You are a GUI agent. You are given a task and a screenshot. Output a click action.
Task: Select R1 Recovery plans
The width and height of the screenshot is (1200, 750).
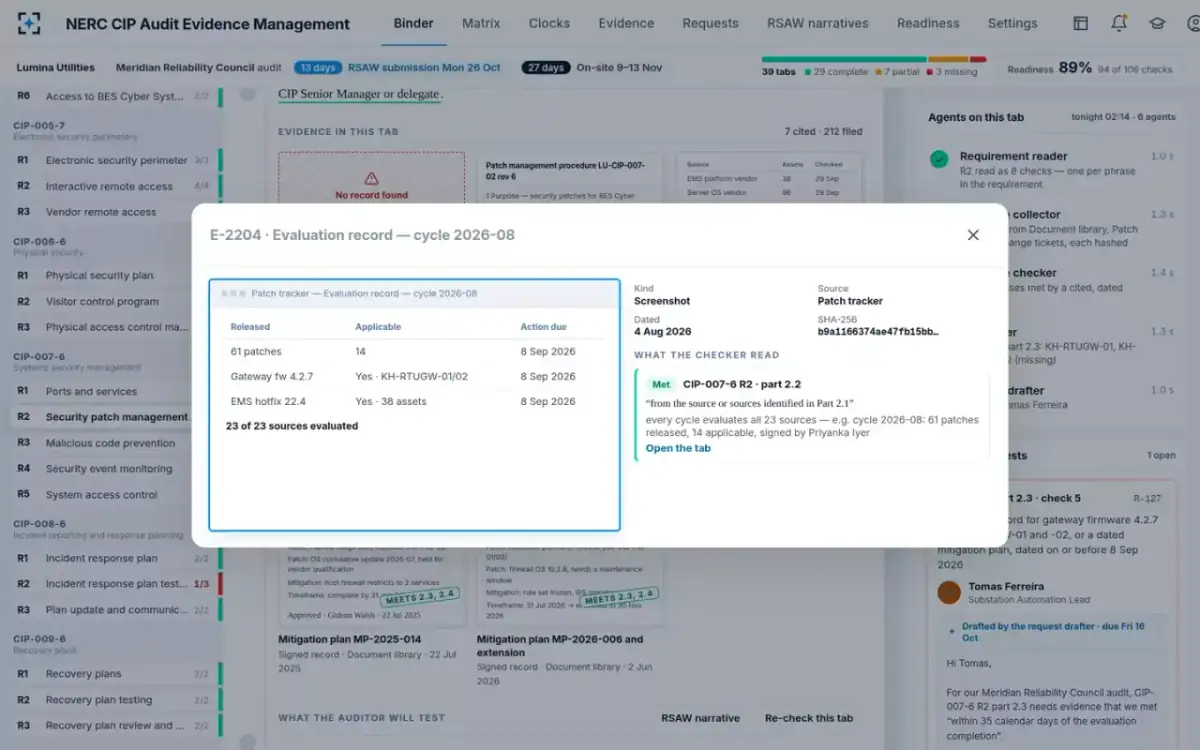(114, 674)
